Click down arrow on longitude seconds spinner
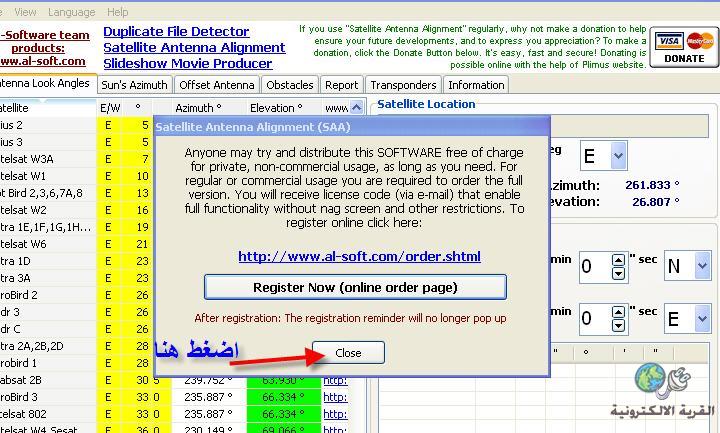Image resolution: width=720 pixels, height=433 pixels. pyautogui.click(x=619, y=326)
